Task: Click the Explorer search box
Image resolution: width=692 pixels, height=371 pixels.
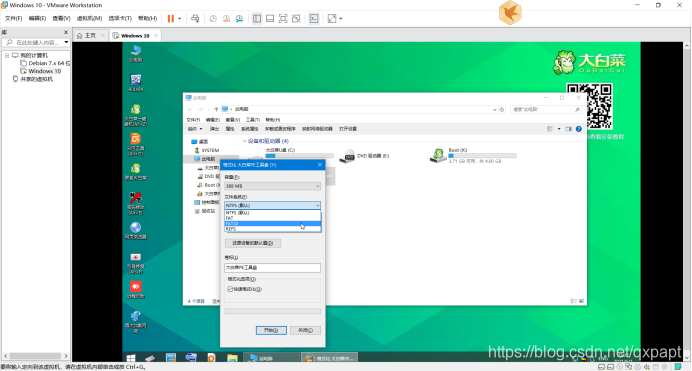Action: click(x=545, y=109)
